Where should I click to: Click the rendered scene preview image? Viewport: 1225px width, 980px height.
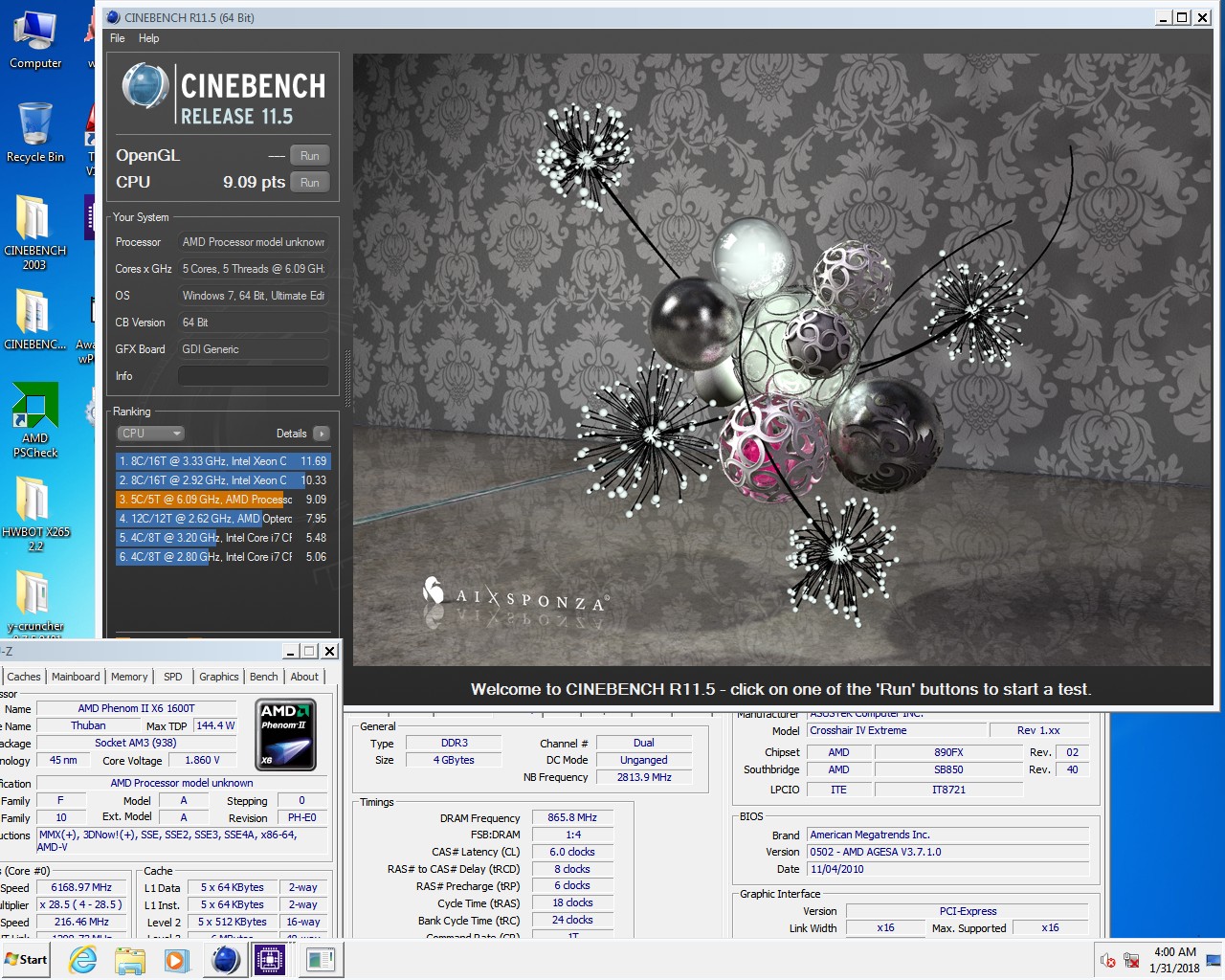point(782,360)
